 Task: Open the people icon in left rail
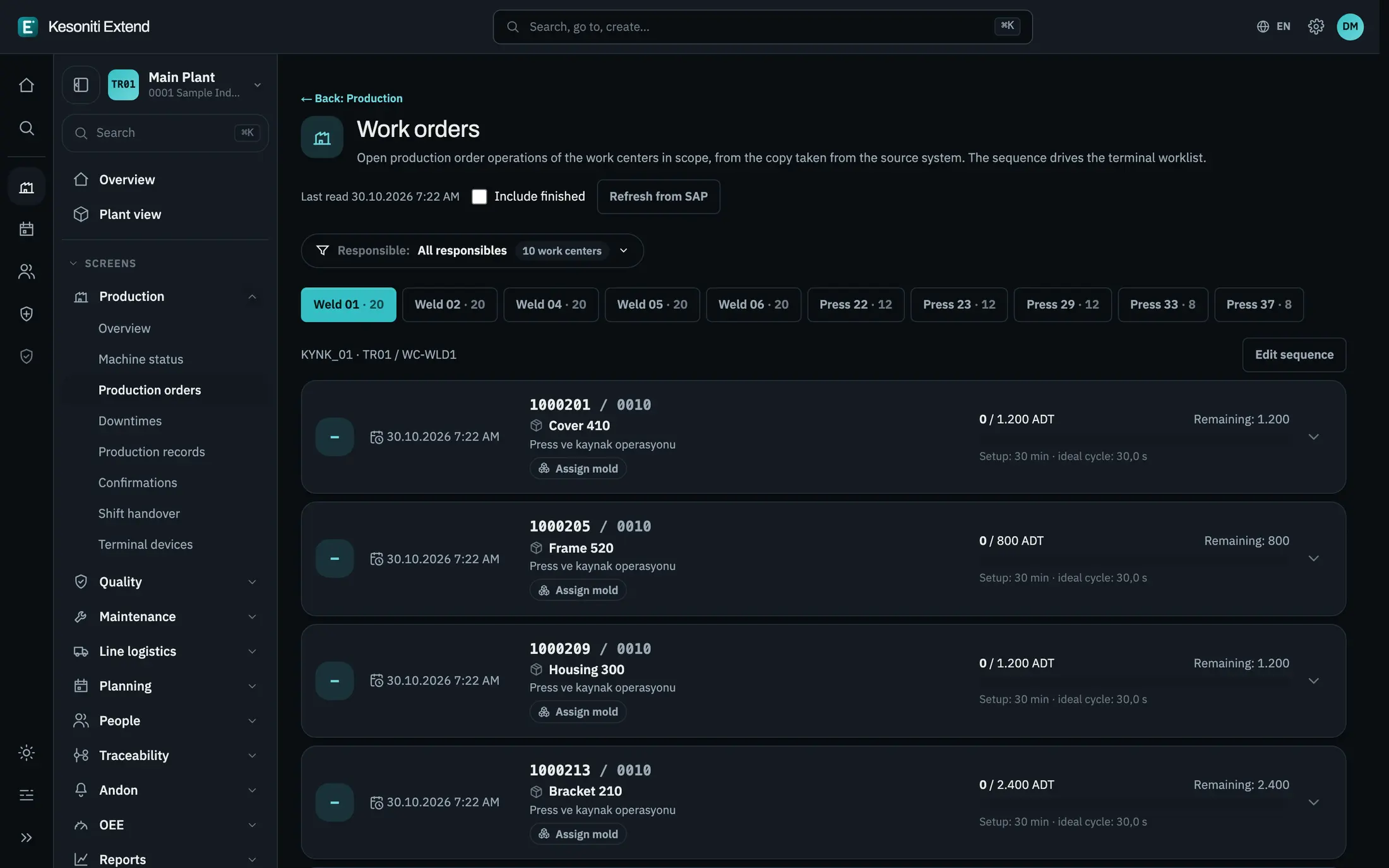pos(27,271)
